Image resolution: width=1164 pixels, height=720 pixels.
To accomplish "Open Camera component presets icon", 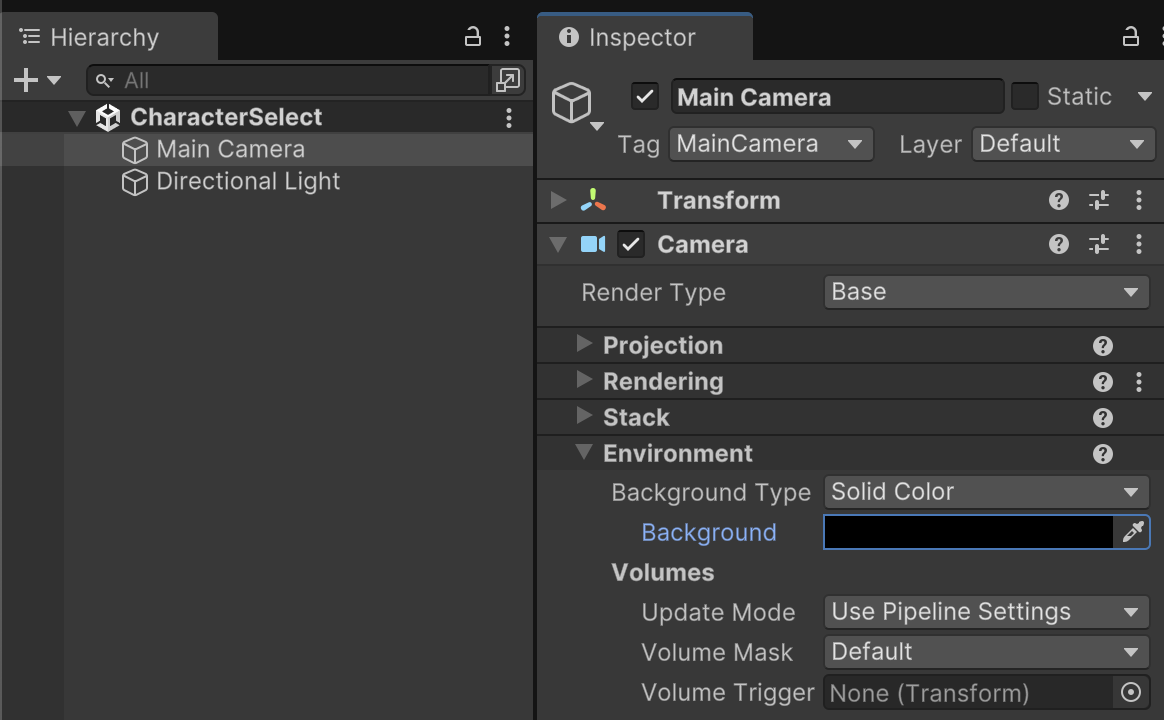I will [x=1099, y=245].
